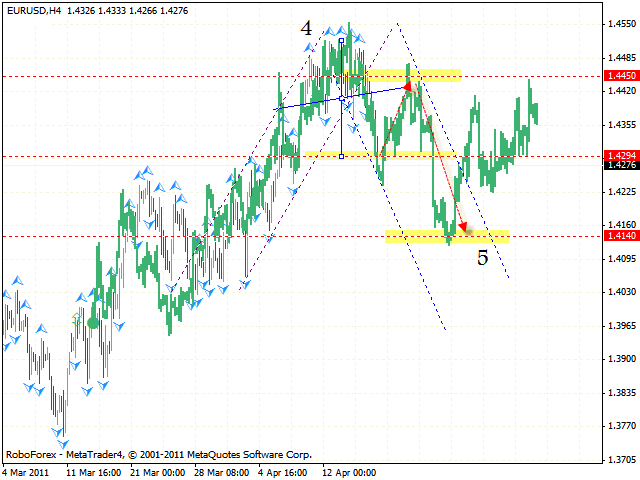Click the red arrowhead near the 1.4450 zone
640x480 pixels.
pos(409,87)
